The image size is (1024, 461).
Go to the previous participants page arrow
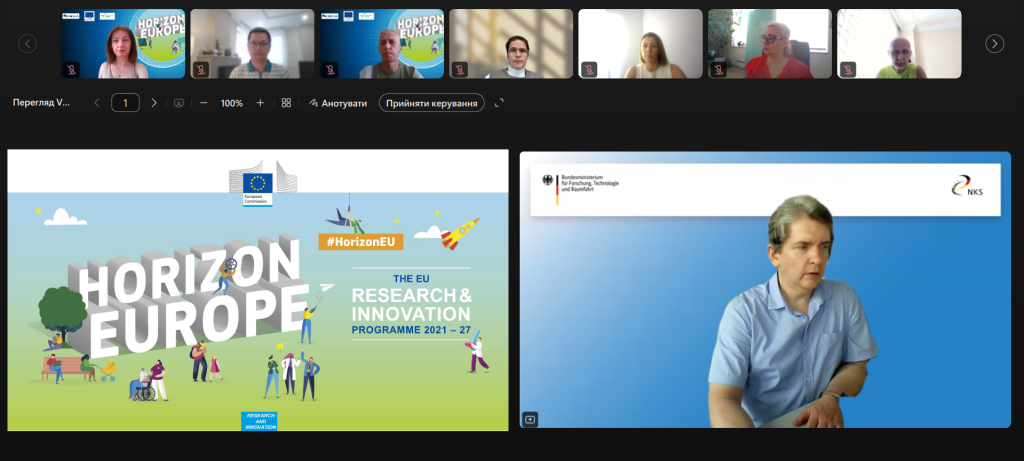tap(27, 44)
